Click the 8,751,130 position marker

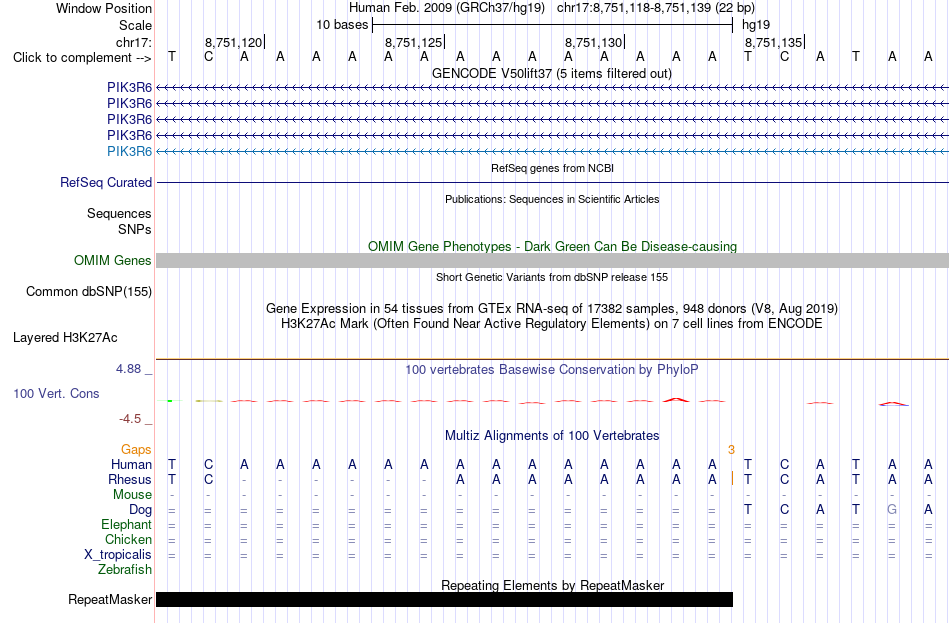[594, 42]
